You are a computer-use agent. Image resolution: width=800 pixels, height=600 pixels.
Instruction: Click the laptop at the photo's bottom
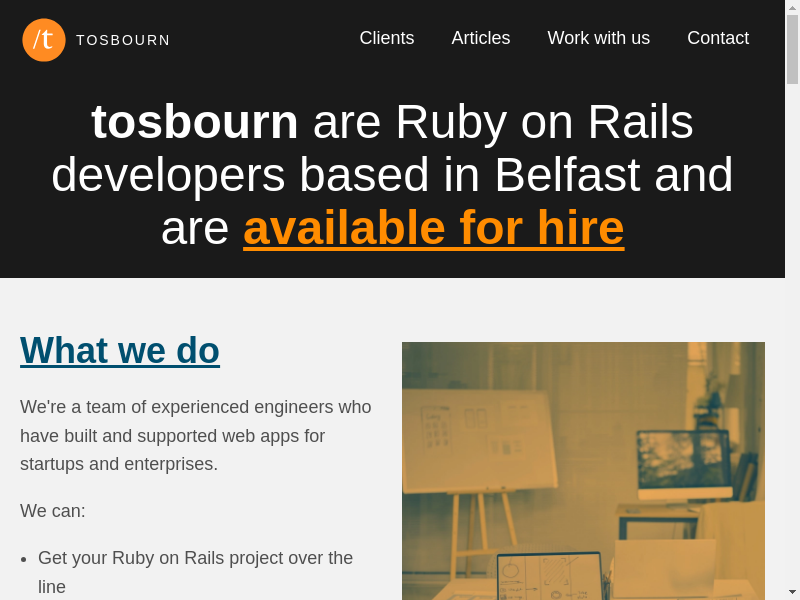[x=550, y=578]
